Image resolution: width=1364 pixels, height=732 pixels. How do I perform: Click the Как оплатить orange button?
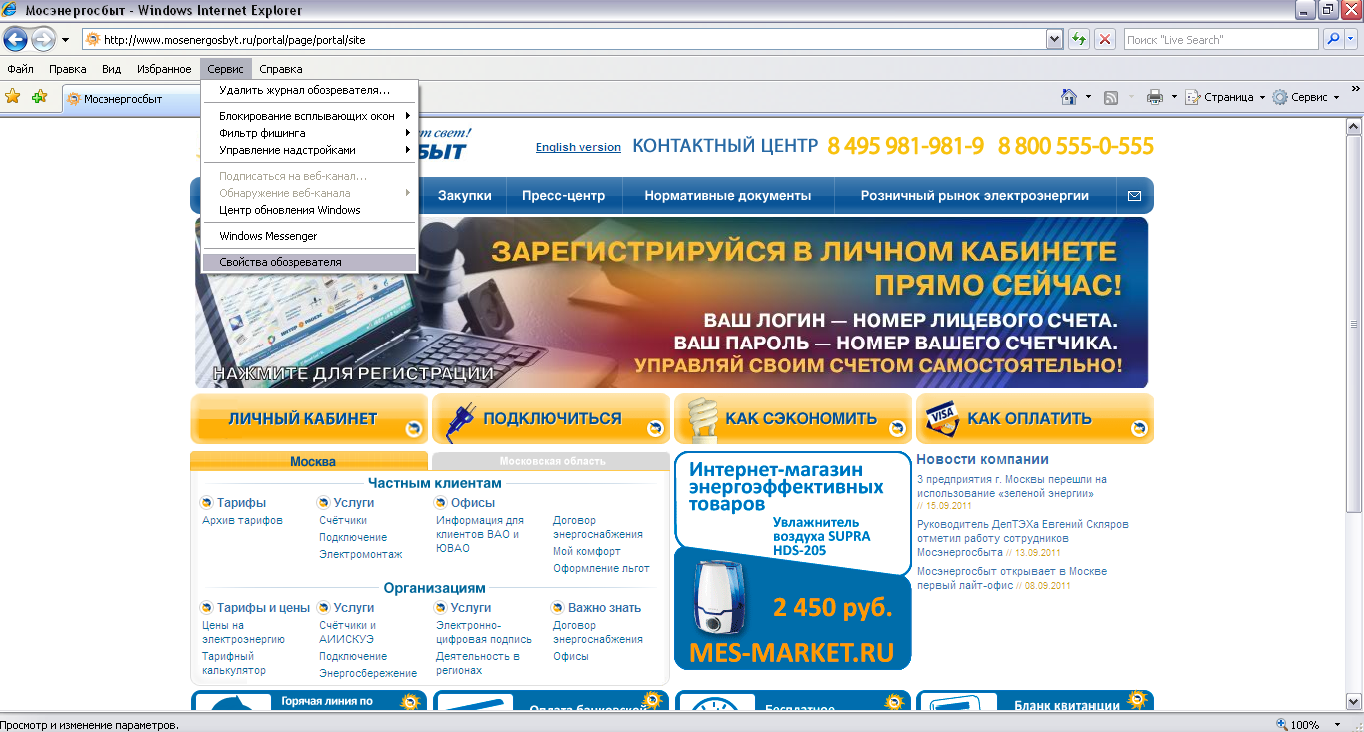point(1035,419)
